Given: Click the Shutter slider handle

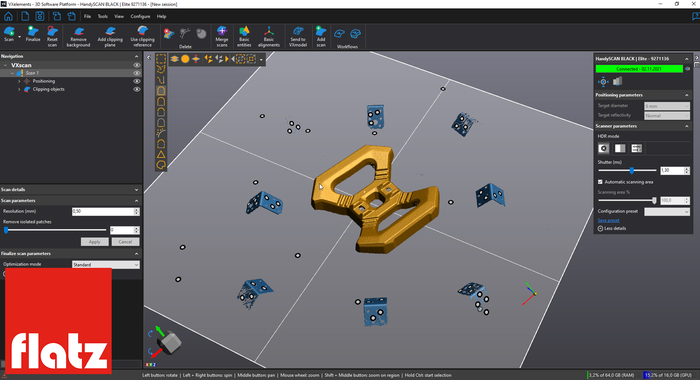Looking at the screenshot, I should click(x=631, y=170).
